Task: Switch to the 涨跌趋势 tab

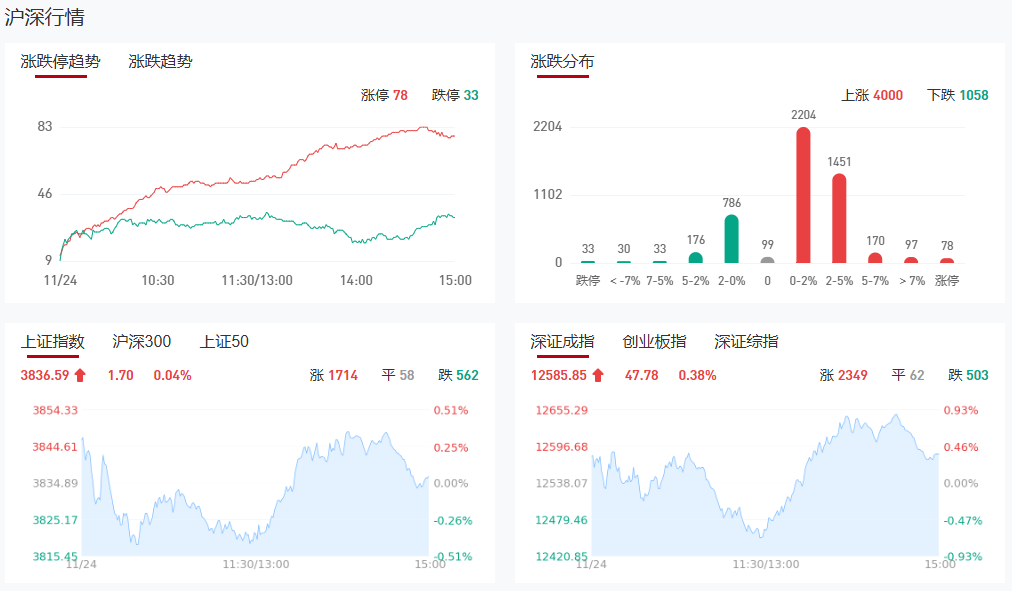Action: pyautogui.click(x=160, y=61)
